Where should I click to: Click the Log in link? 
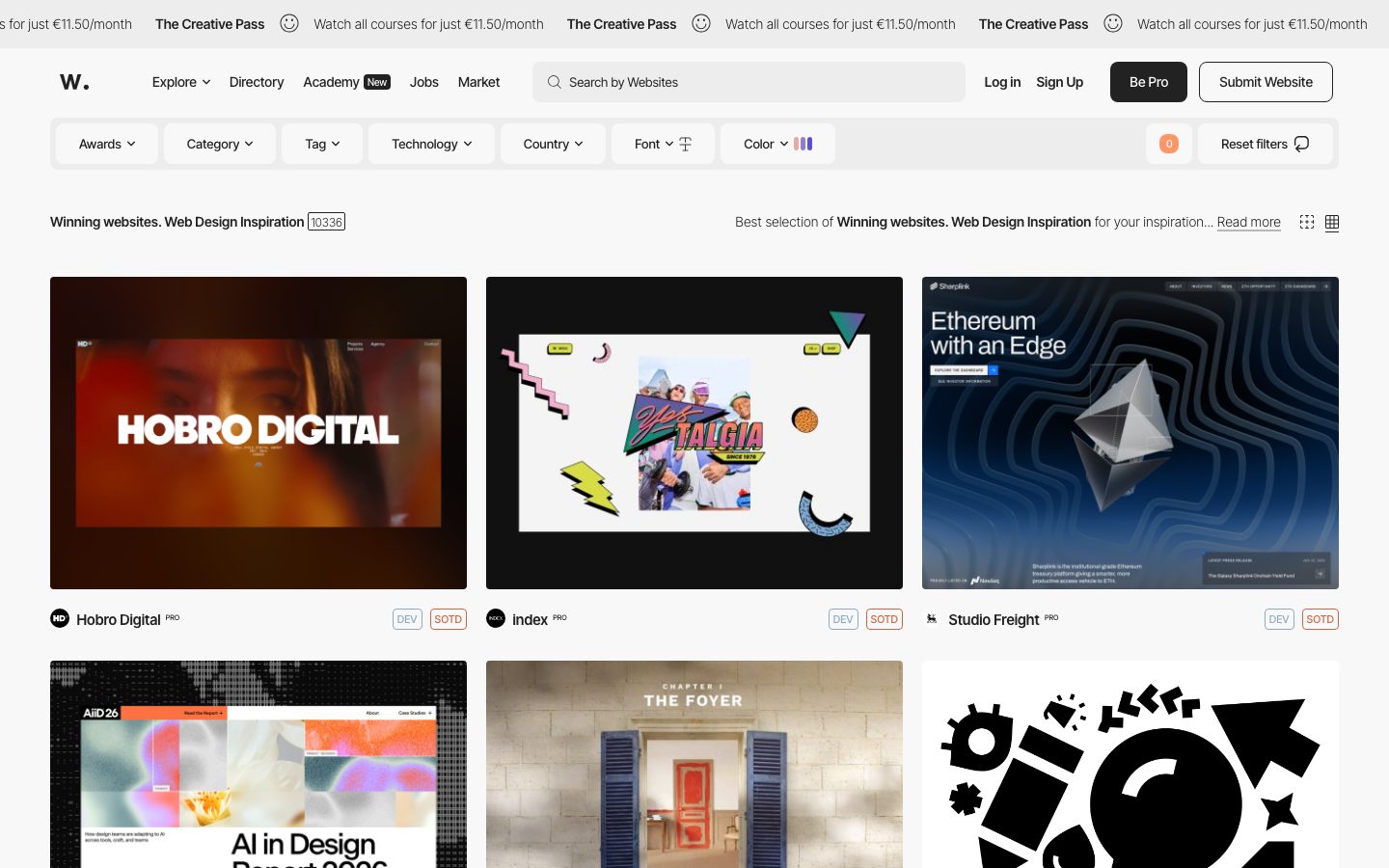coord(1002,82)
